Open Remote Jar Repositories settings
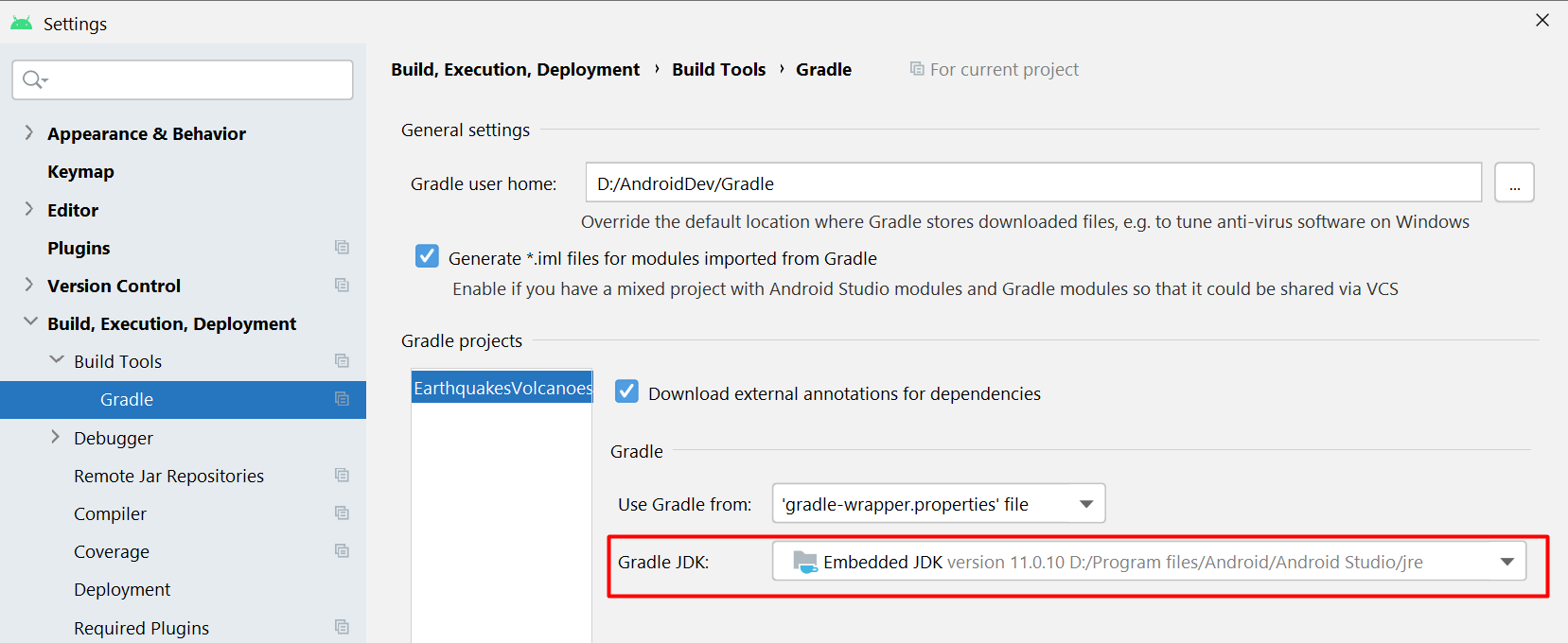 (x=168, y=476)
